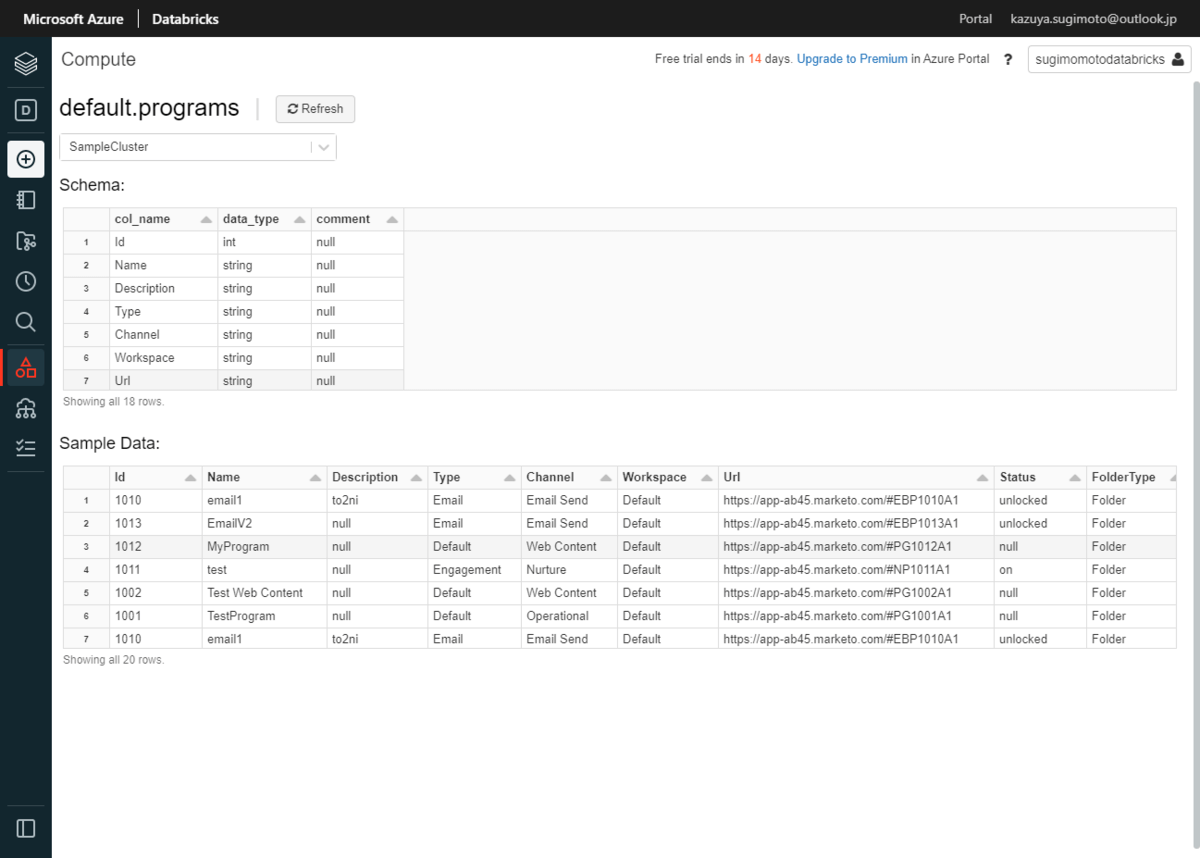Open the sugimomotodatabricks account menu

[1109, 60]
